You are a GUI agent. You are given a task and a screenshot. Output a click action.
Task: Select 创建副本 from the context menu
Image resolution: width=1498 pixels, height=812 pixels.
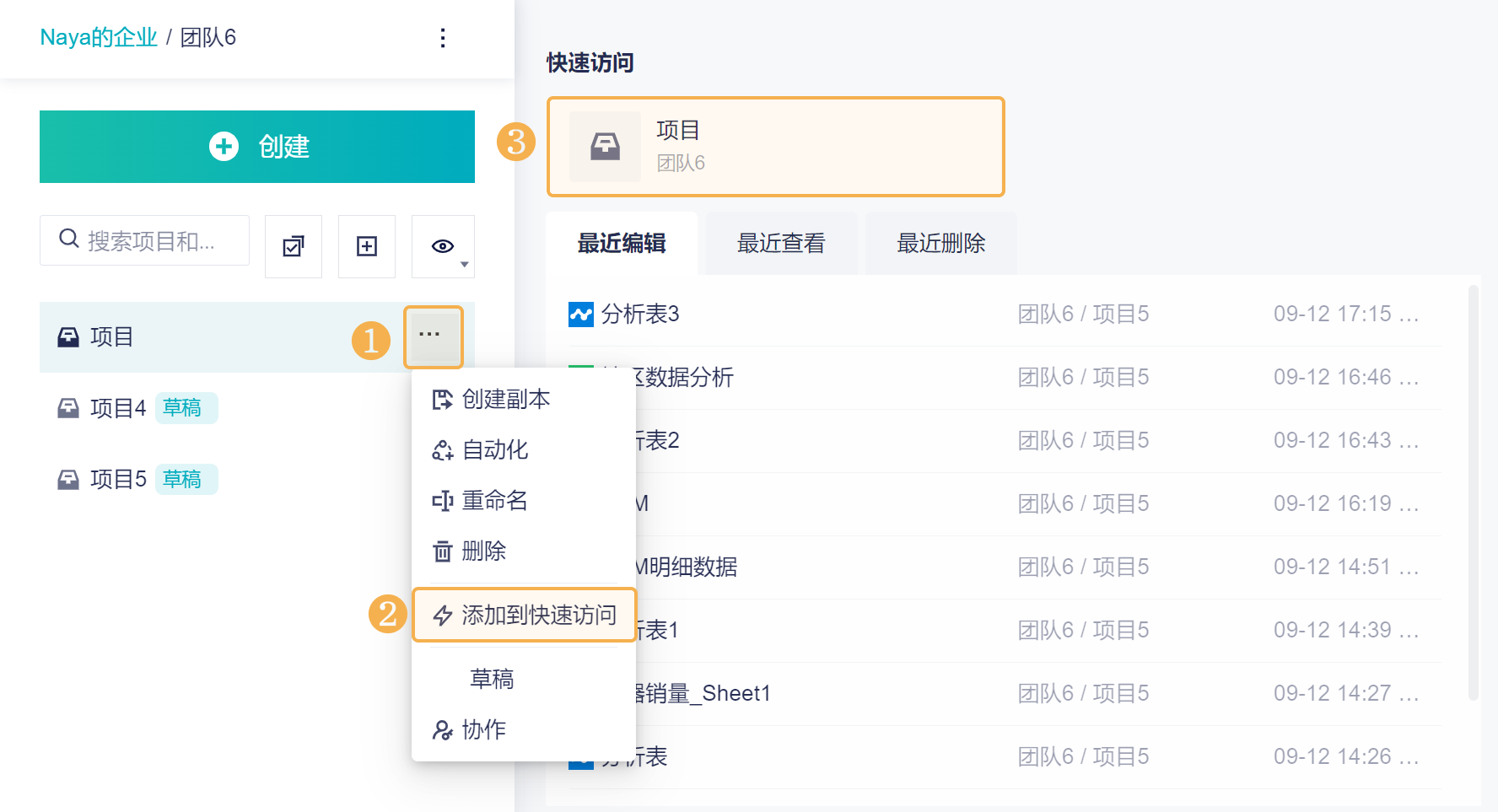pos(491,399)
